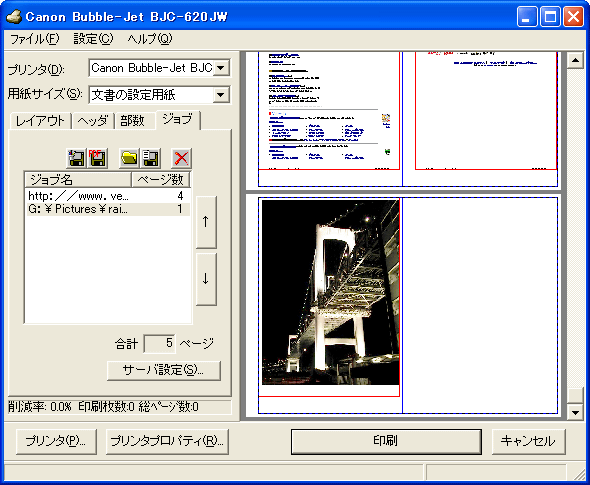Screen dimensions: 590x485
Task: Click the 合計 total pages field
Action: pos(160,344)
